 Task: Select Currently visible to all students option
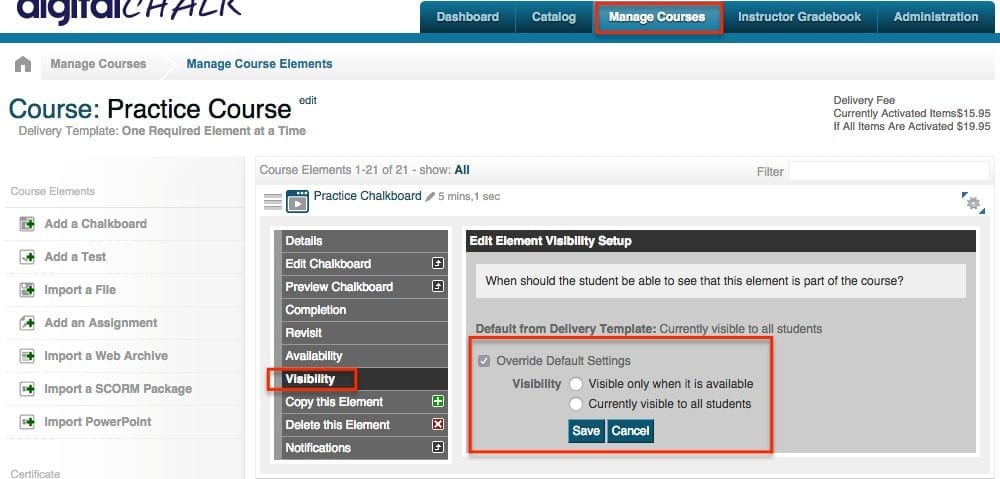pyautogui.click(x=576, y=404)
